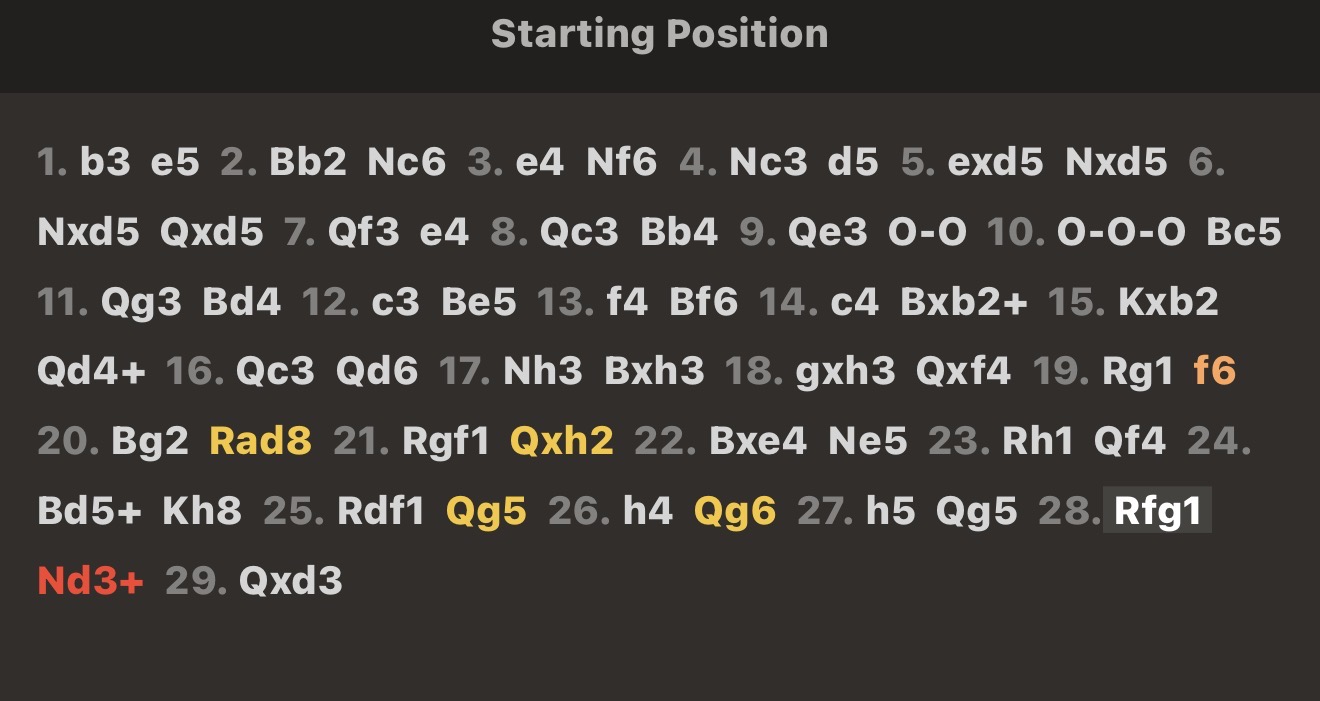Jump to the yellow move Rad8
This screenshot has height=701, width=1320.
pos(260,441)
